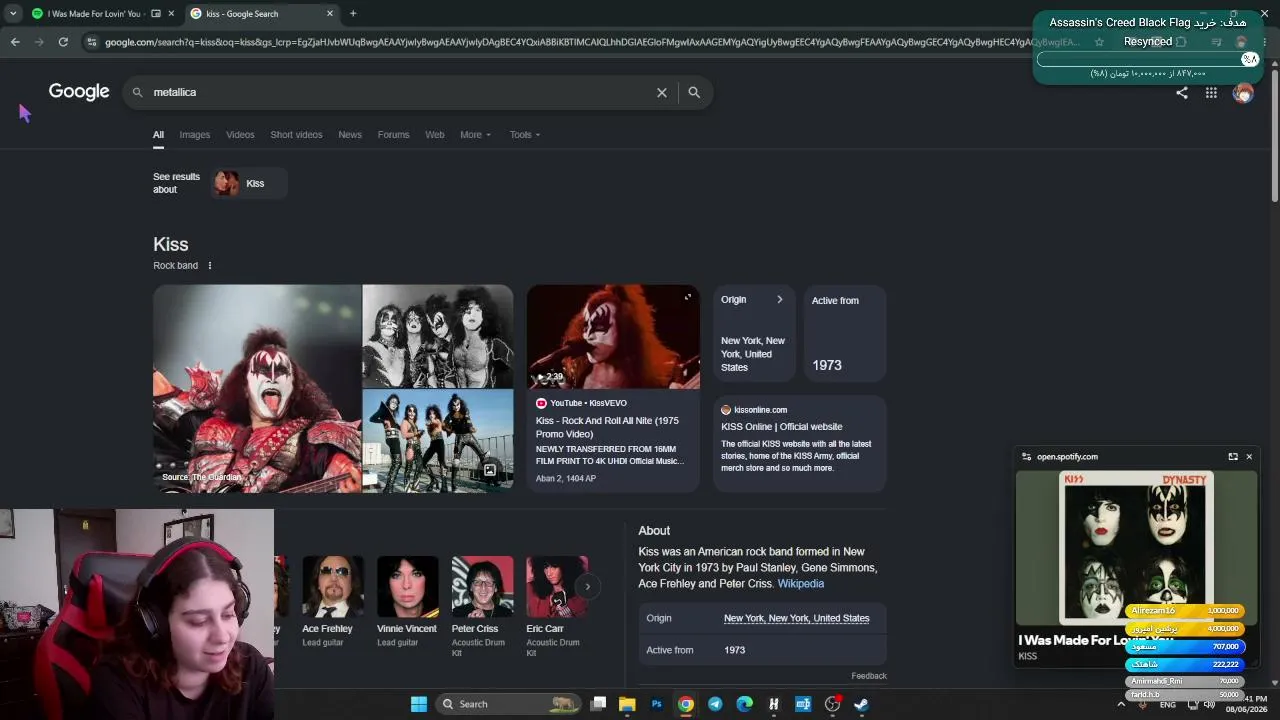Open the Active from 1973 card
This screenshot has width=1280, height=720.
(845, 333)
